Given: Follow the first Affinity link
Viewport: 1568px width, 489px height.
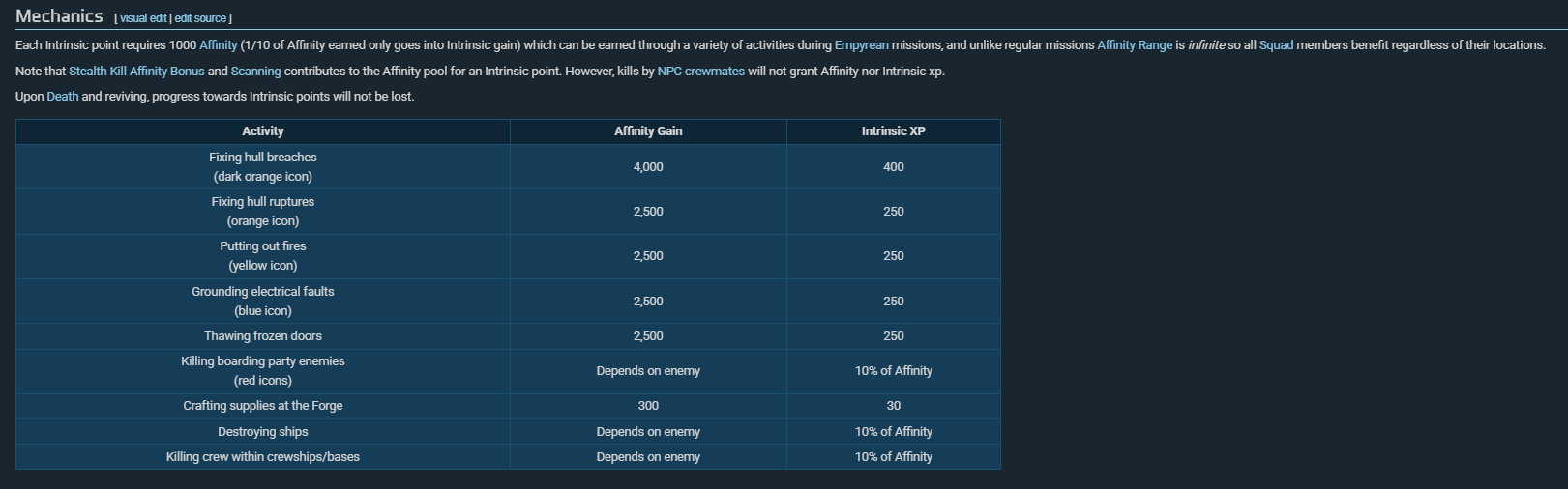Looking at the screenshot, I should [x=218, y=45].
